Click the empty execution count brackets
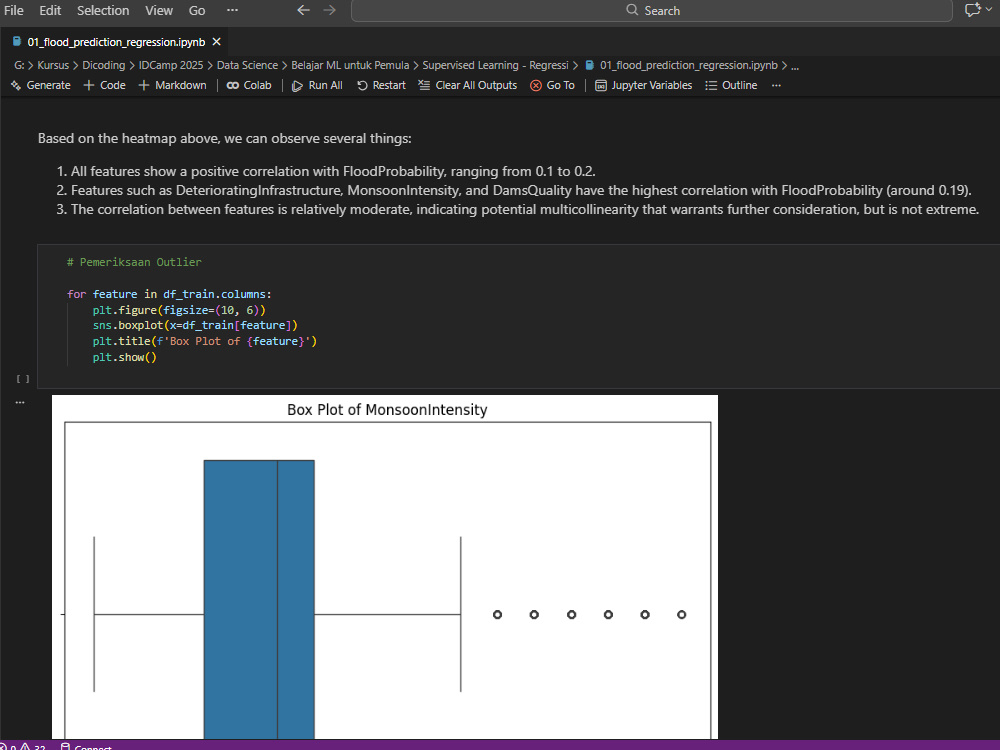The width and height of the screenshot is (1000, 750). [x=23, y=379]
